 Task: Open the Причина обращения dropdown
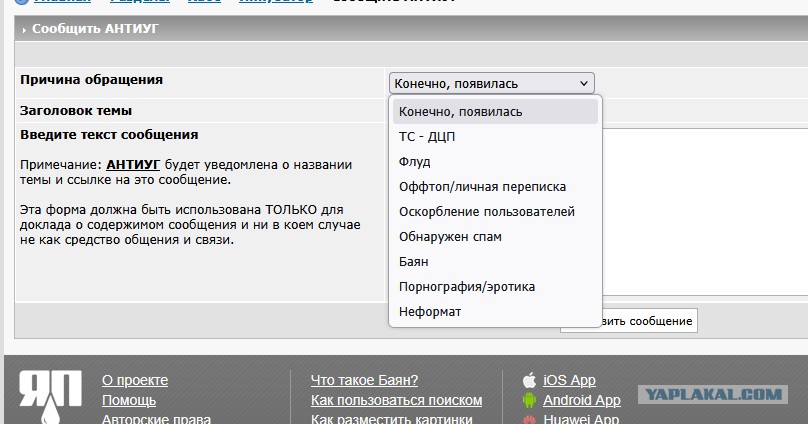point(492,83)
